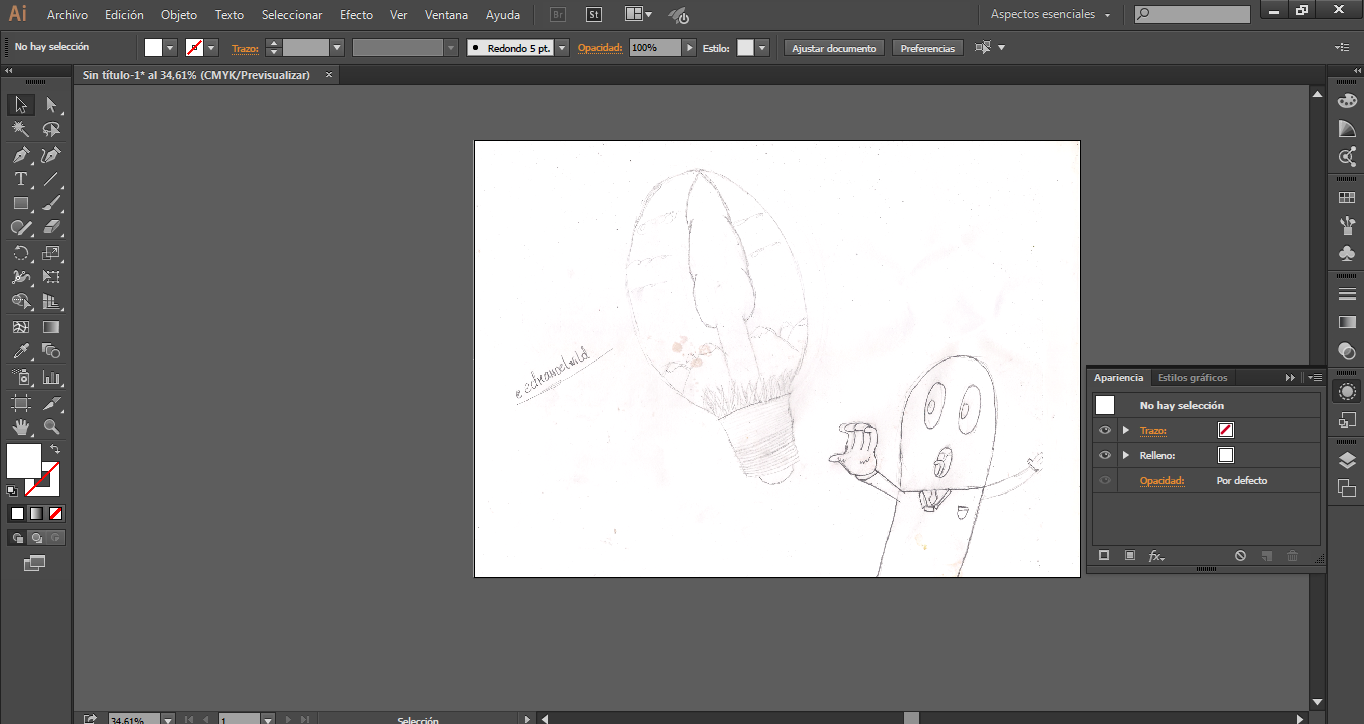Open the Redondo 5 pt. brush dropdown
This screenshot has height=724, width=1364.
pos(562,48)
